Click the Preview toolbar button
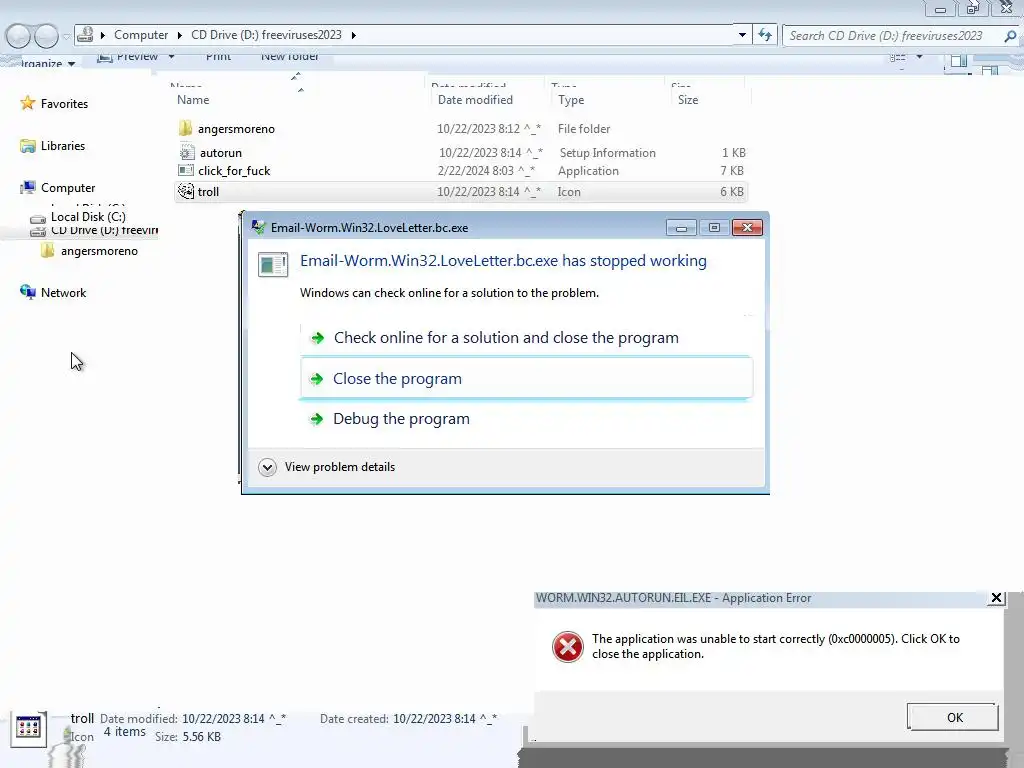This screenshot has width=1024, height=768. (x=128, y=57)
